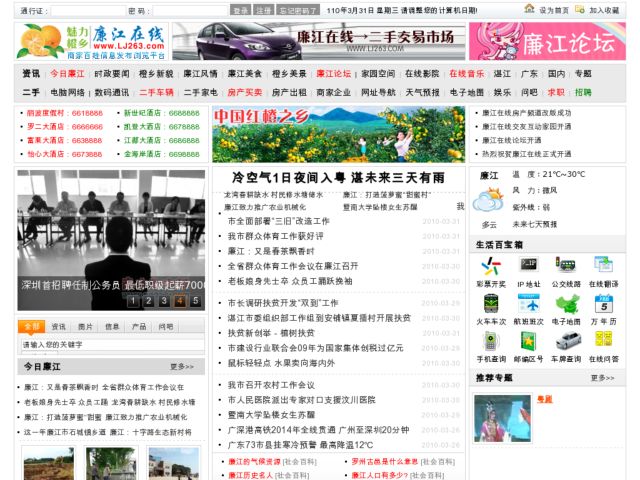Click the 登录 login button

[x=240, y=9]
